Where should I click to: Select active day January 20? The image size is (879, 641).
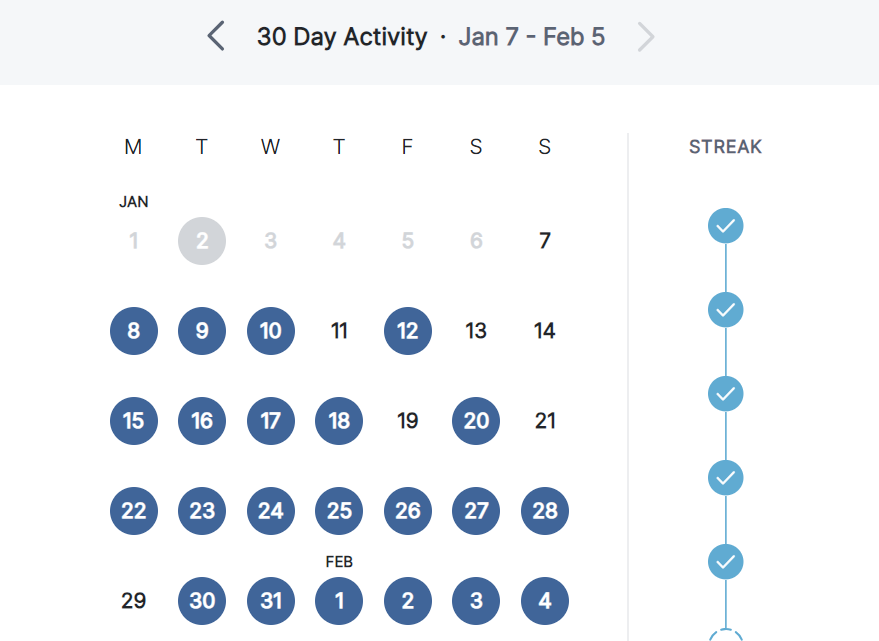tap(476, 421)
